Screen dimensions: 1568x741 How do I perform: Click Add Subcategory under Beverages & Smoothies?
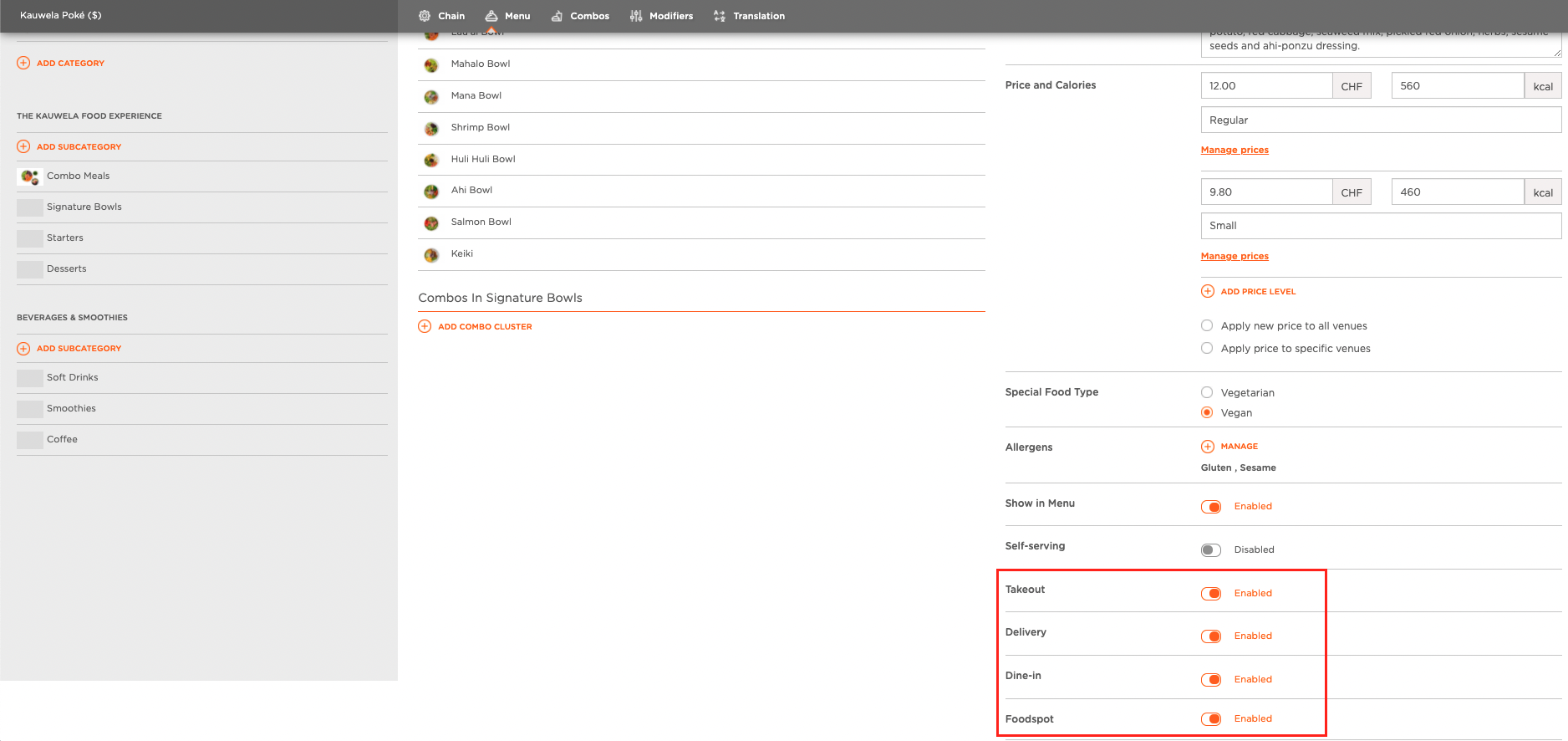click(x=79, y=348)
